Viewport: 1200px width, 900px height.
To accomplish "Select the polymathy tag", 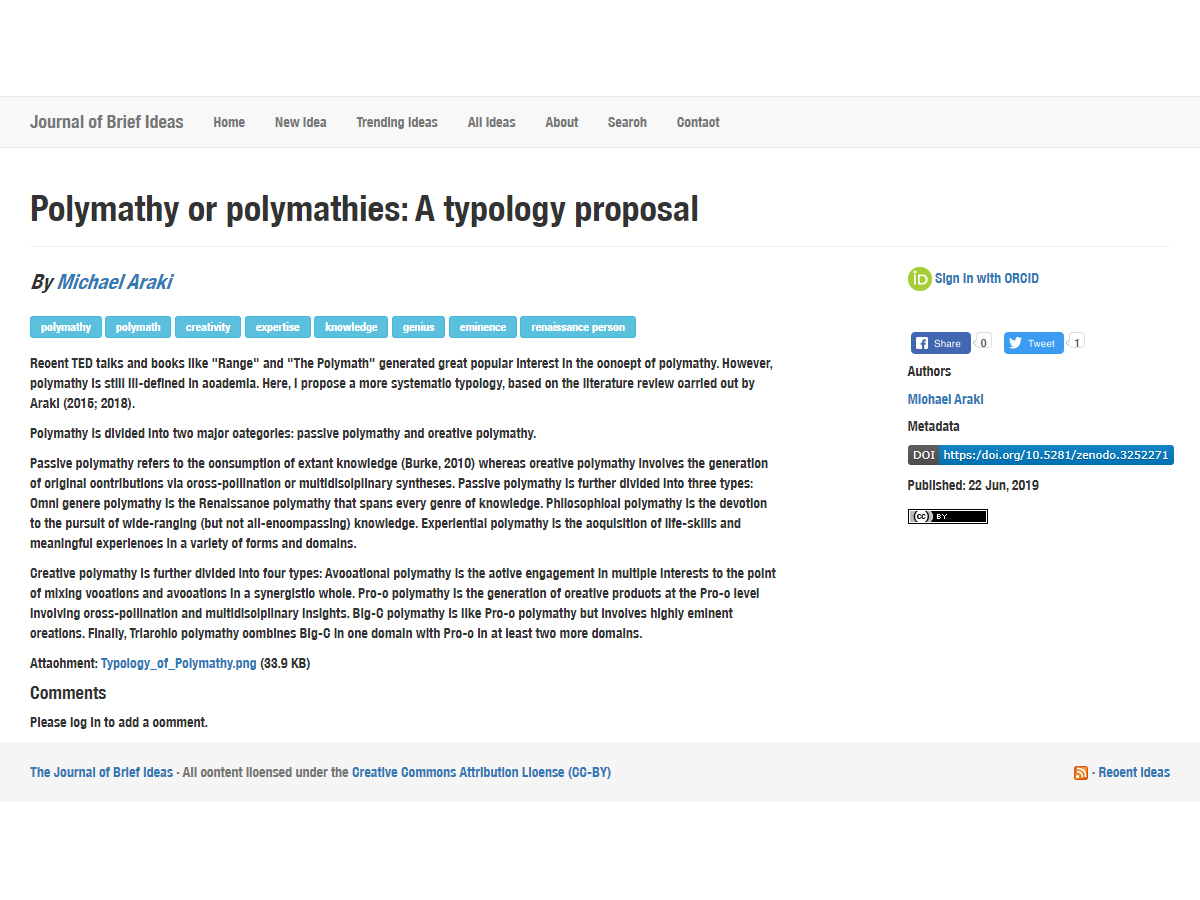I will (x=66, y=327).
